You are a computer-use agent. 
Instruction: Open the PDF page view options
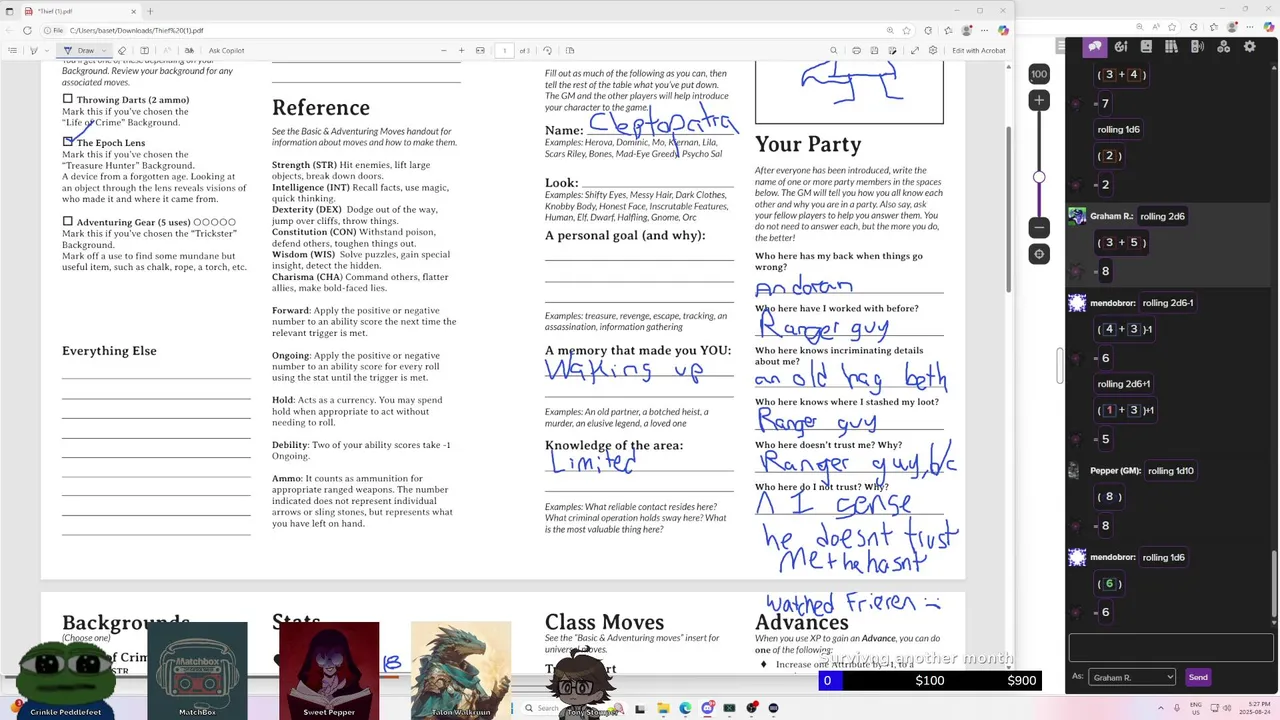click(570, 50)
